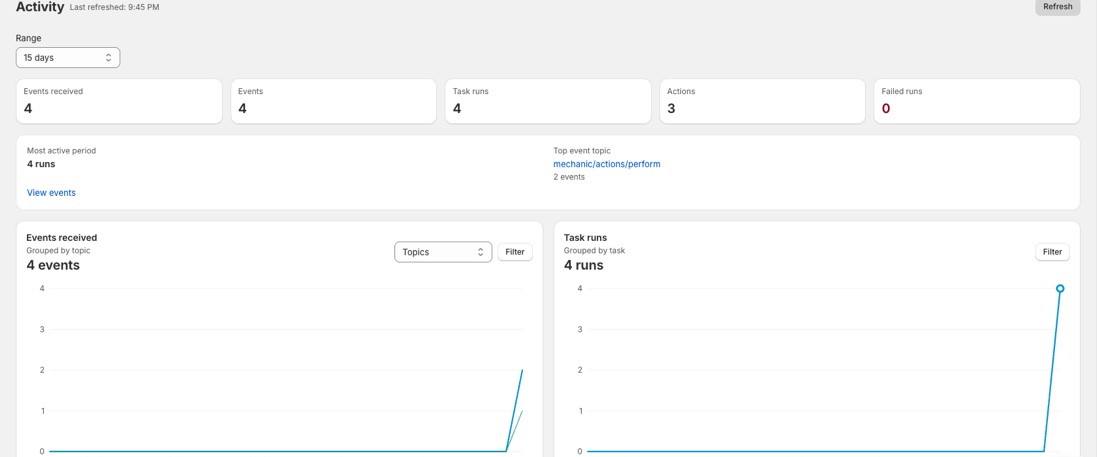Click the 'Range' label above the dropdown
Image resolution: width=1097 pixels, height=457 pixels.
(29, 38)
